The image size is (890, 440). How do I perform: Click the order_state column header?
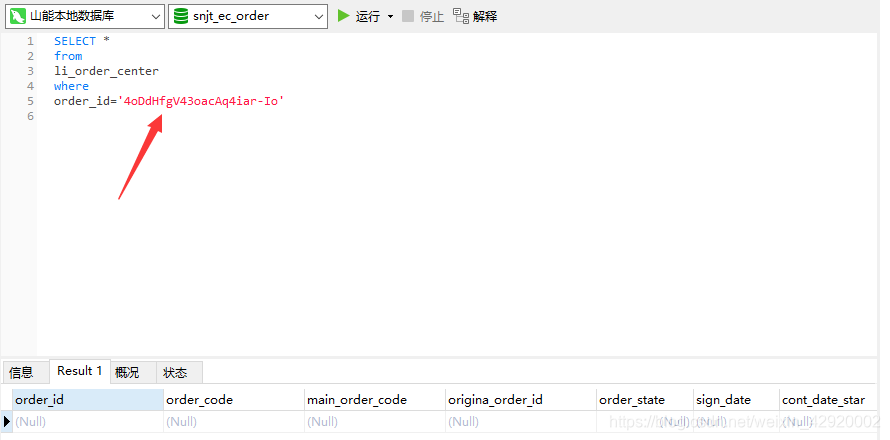point(645,400)
